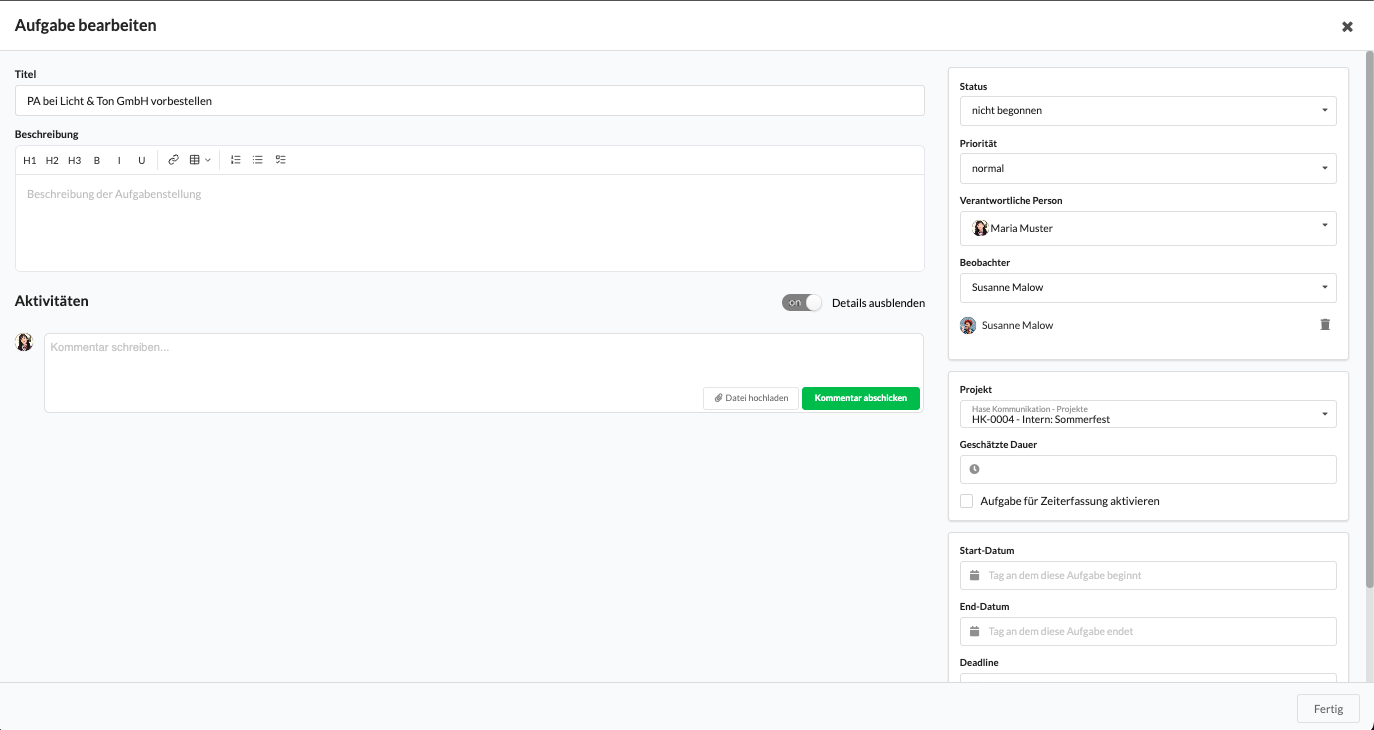Open the Projekt selection dropdown
This screenshot has height=730, width=1374.
point(1147,414)
